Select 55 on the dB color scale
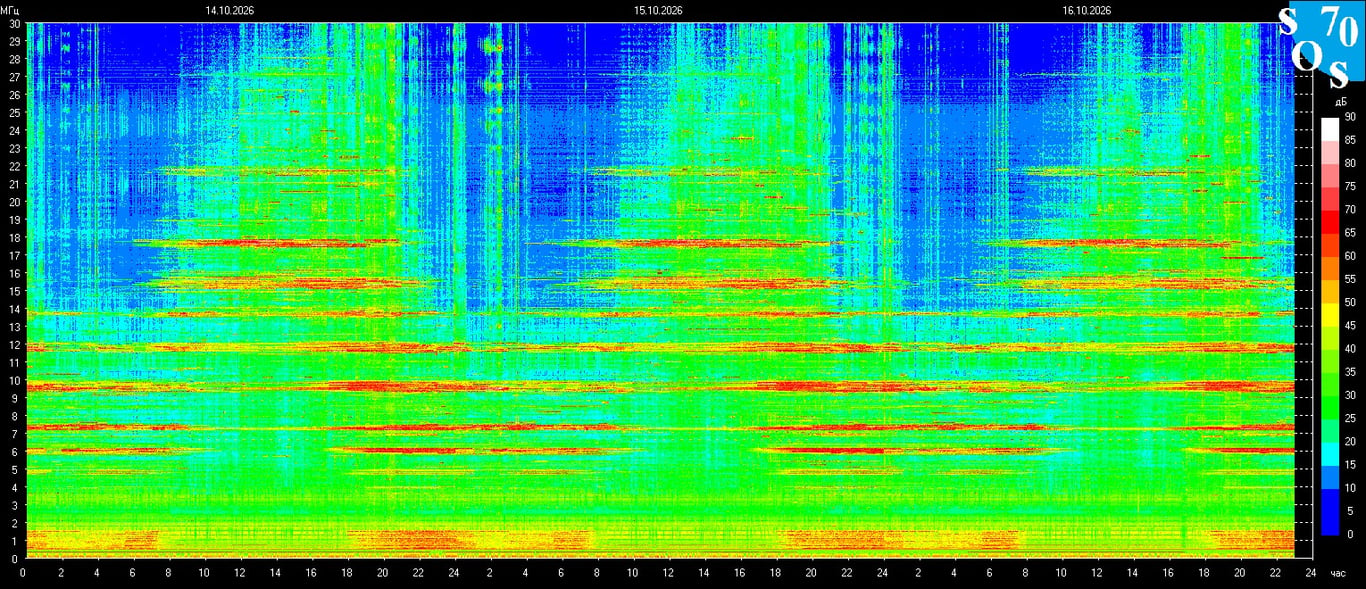This screenshot has height=589, width=1366. coord(1350,279)
